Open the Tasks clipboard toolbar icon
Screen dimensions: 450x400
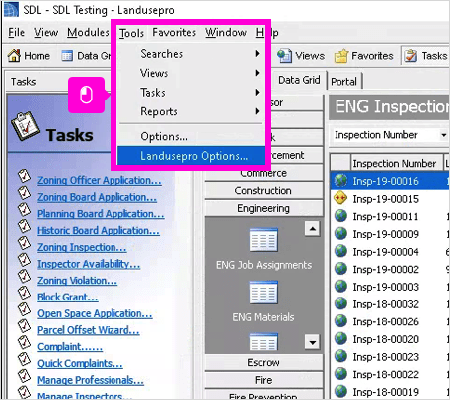click(x=411, y=56)
